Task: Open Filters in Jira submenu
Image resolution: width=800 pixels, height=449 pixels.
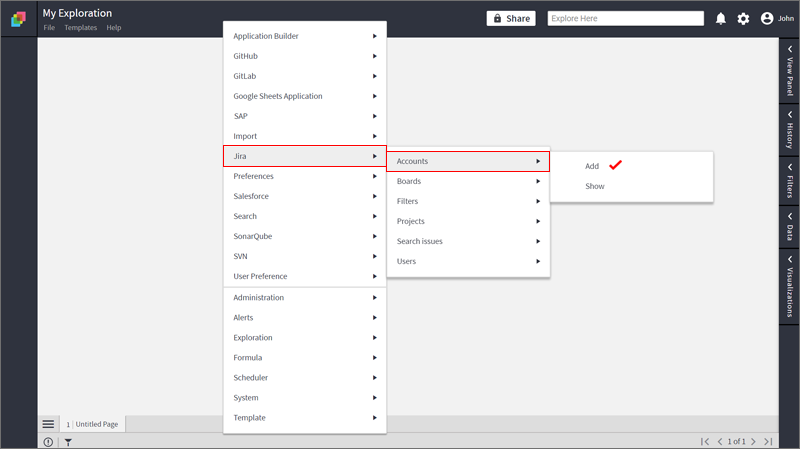Action: click(x=468, y=201)
